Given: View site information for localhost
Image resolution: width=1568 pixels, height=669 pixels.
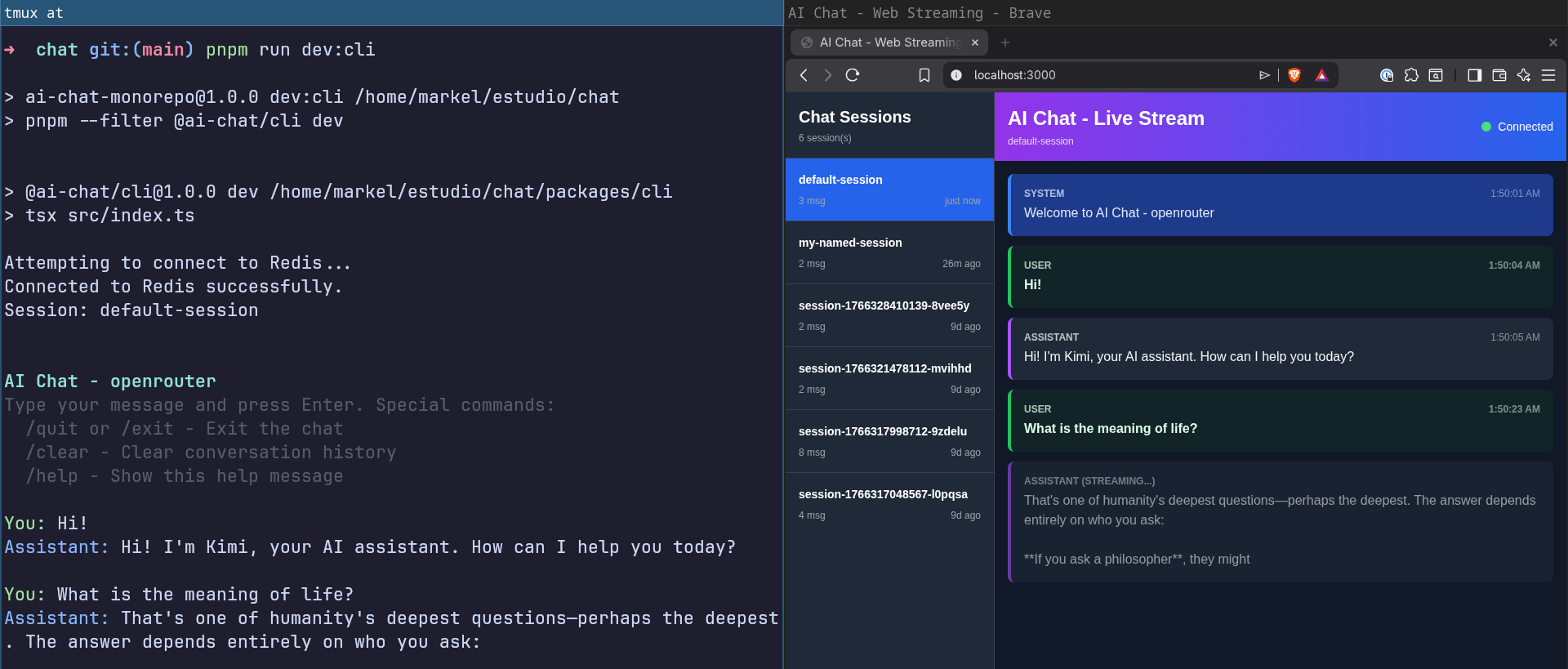Looking at the screenshot, I should click(x=956, y=75).
